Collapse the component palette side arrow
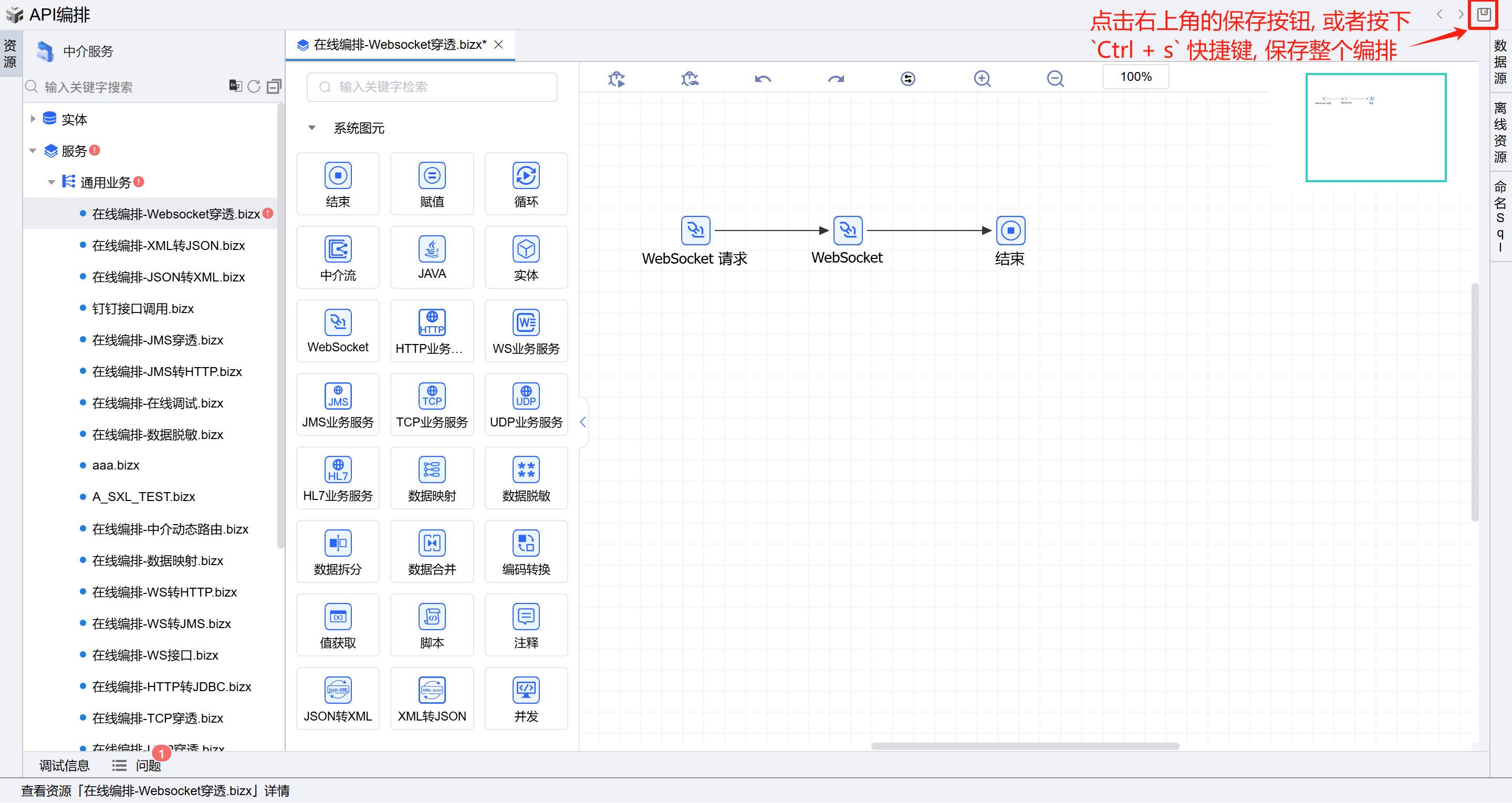This screenshot has height=803, width=1512. click(x=583, y=422)
